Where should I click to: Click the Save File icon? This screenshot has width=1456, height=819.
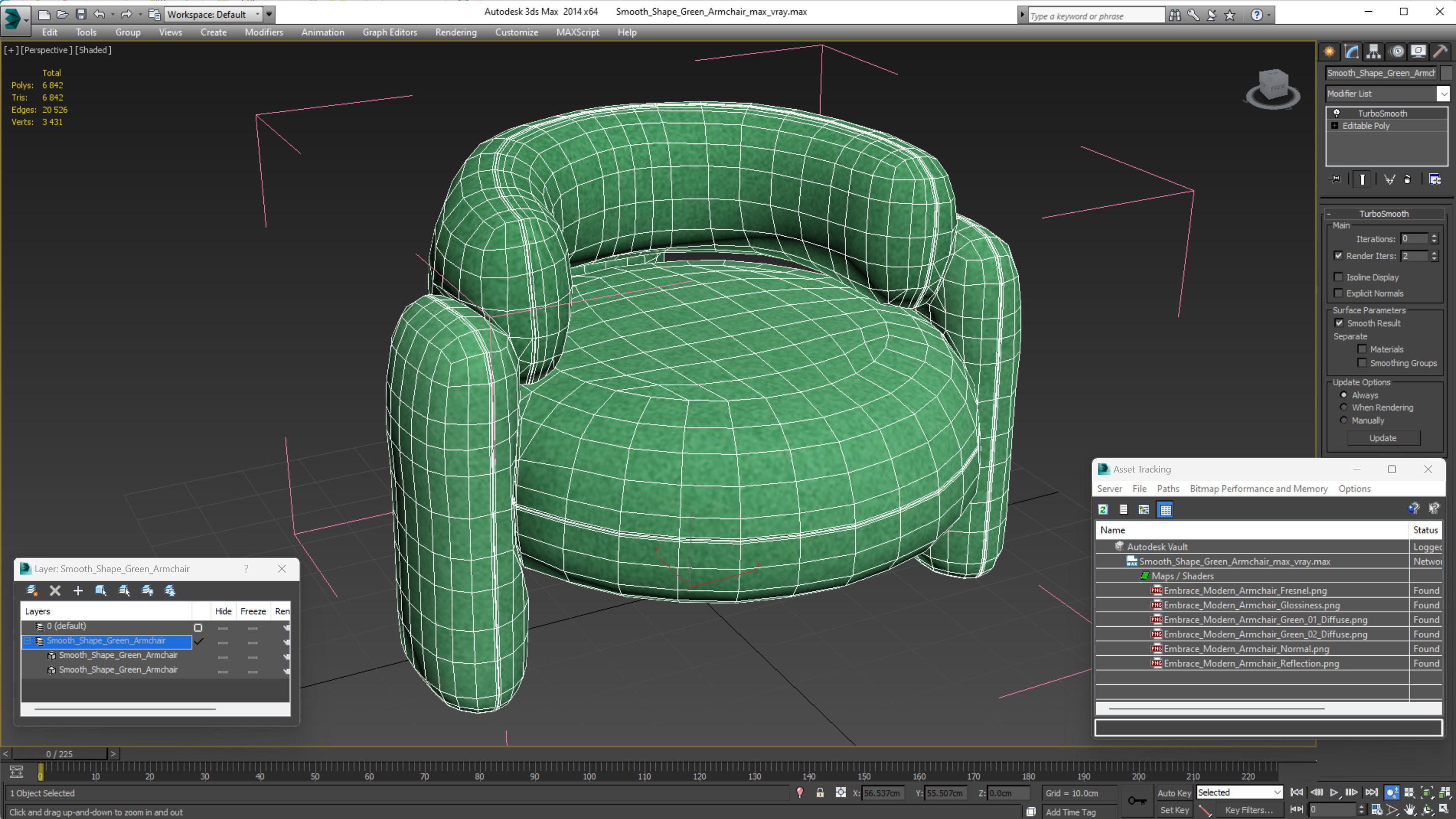(x=81, y=14)
